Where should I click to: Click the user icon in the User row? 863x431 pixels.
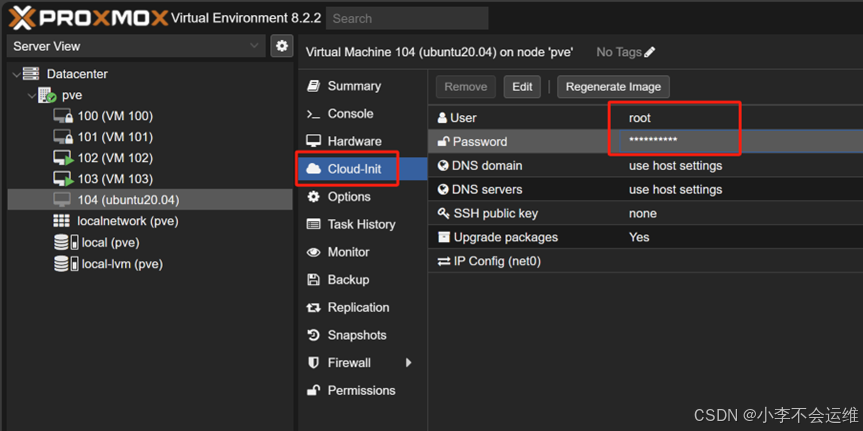(442, 118)
